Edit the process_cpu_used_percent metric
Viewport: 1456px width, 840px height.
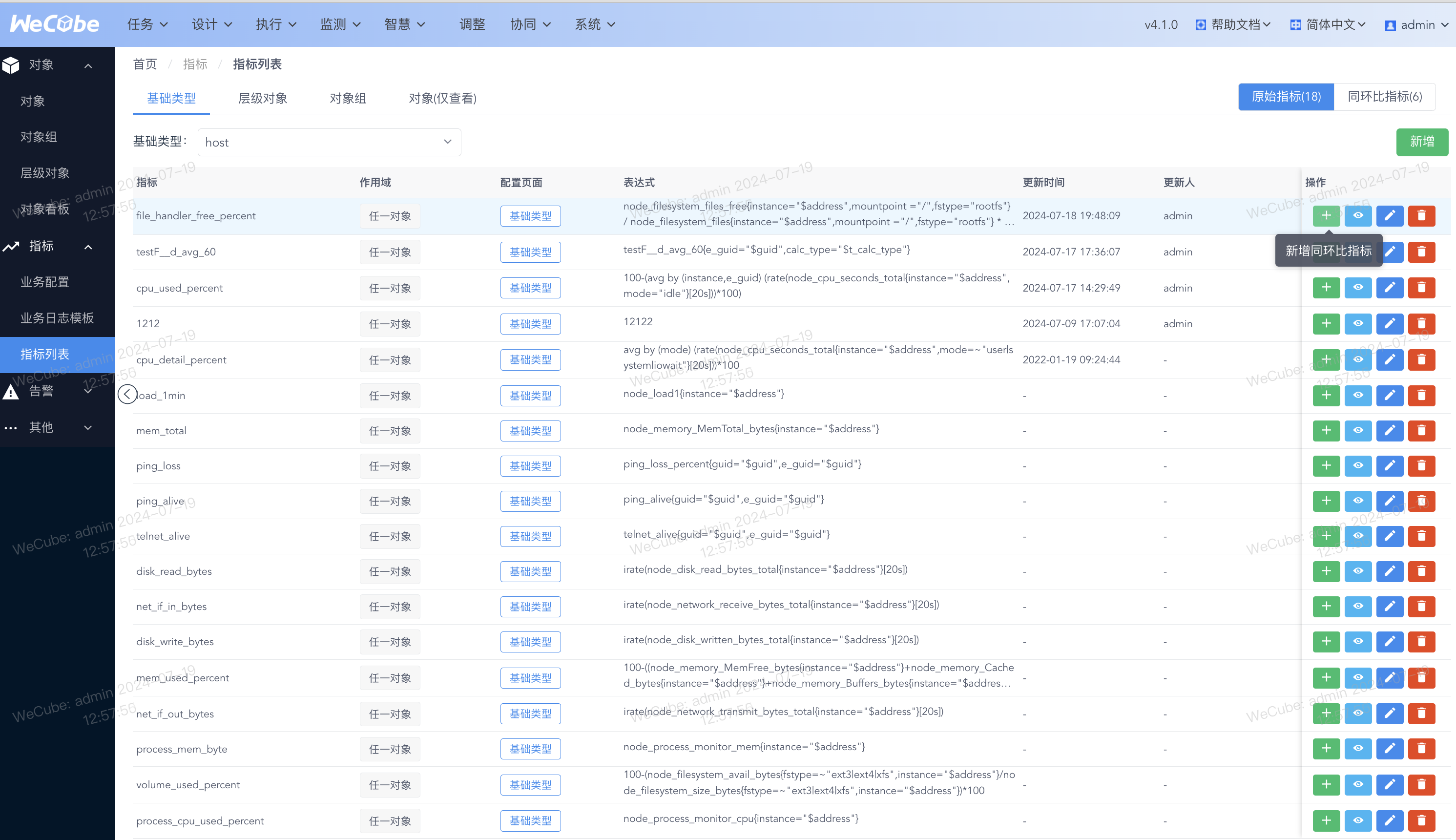click(1390, 820)
